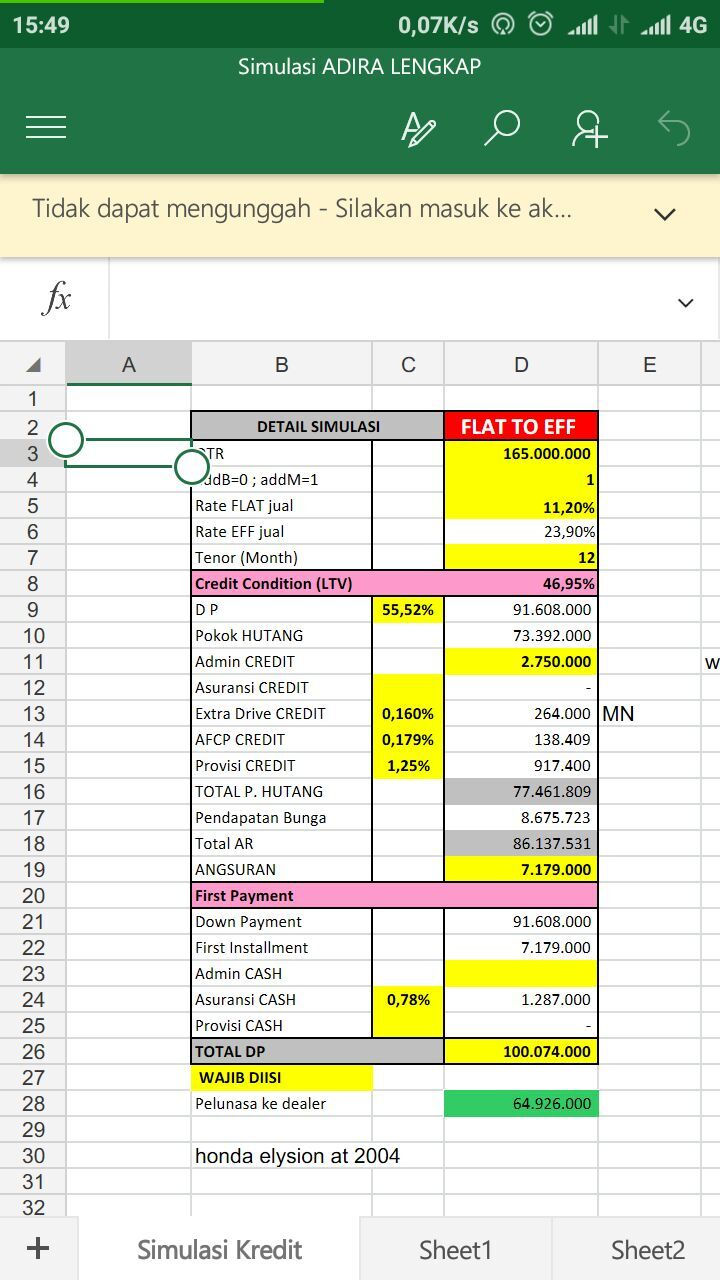
Task: Select the 'Pokok HUTANG' cell
Action: click(281, 635)
